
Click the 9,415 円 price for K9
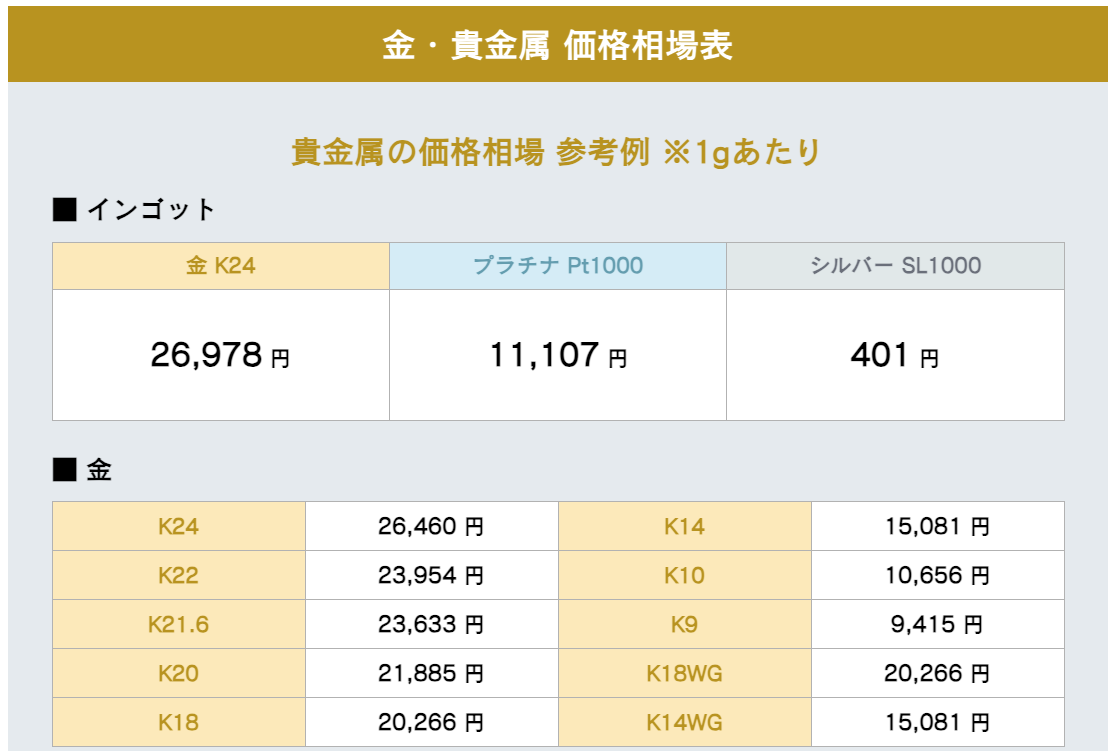click(937, 625)
